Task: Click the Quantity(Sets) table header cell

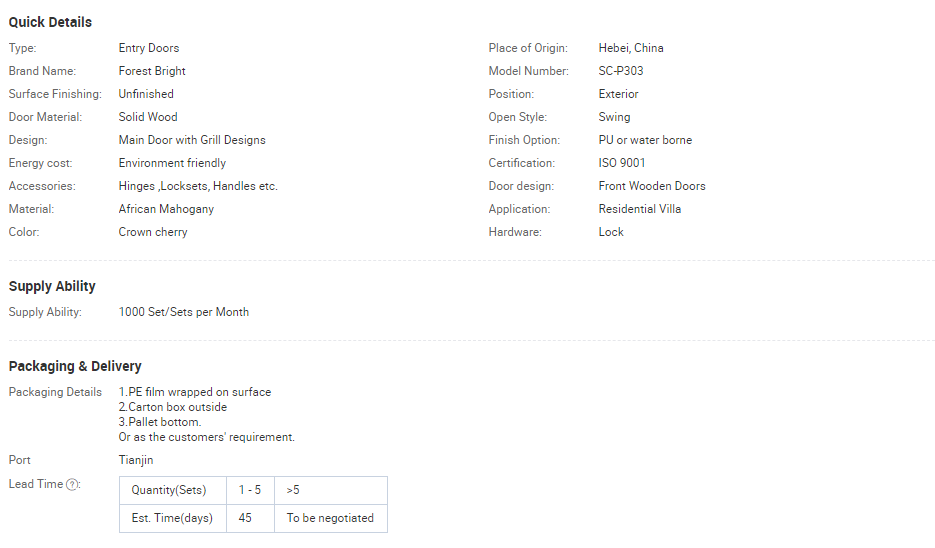Action: pyautogui.click(x=169, y=490)
